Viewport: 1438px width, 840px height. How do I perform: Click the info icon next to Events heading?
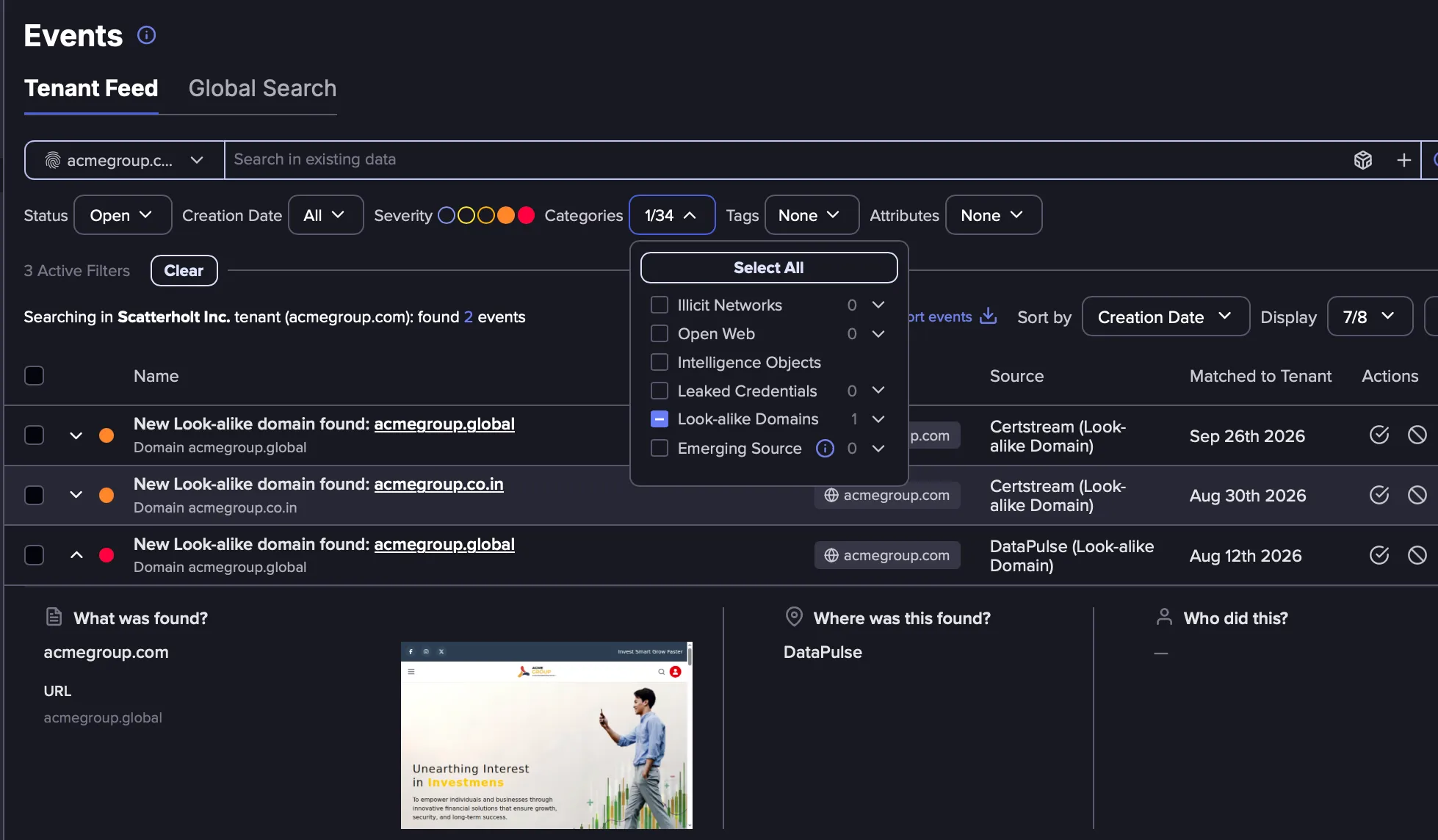(x=147, y=35)
